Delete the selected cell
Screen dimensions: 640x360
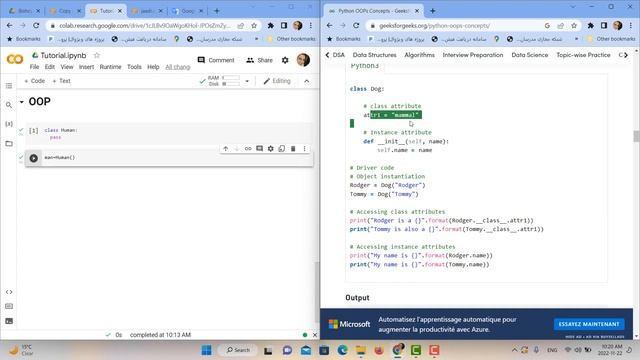pos(293,149)
